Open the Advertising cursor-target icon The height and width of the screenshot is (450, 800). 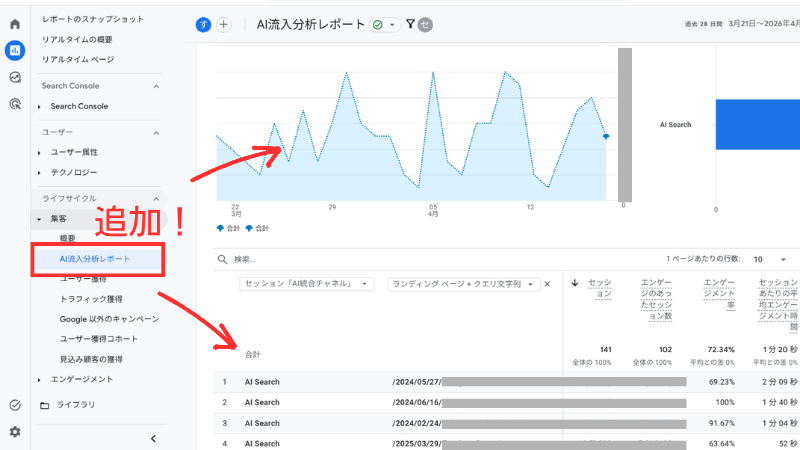click(15, 103)
